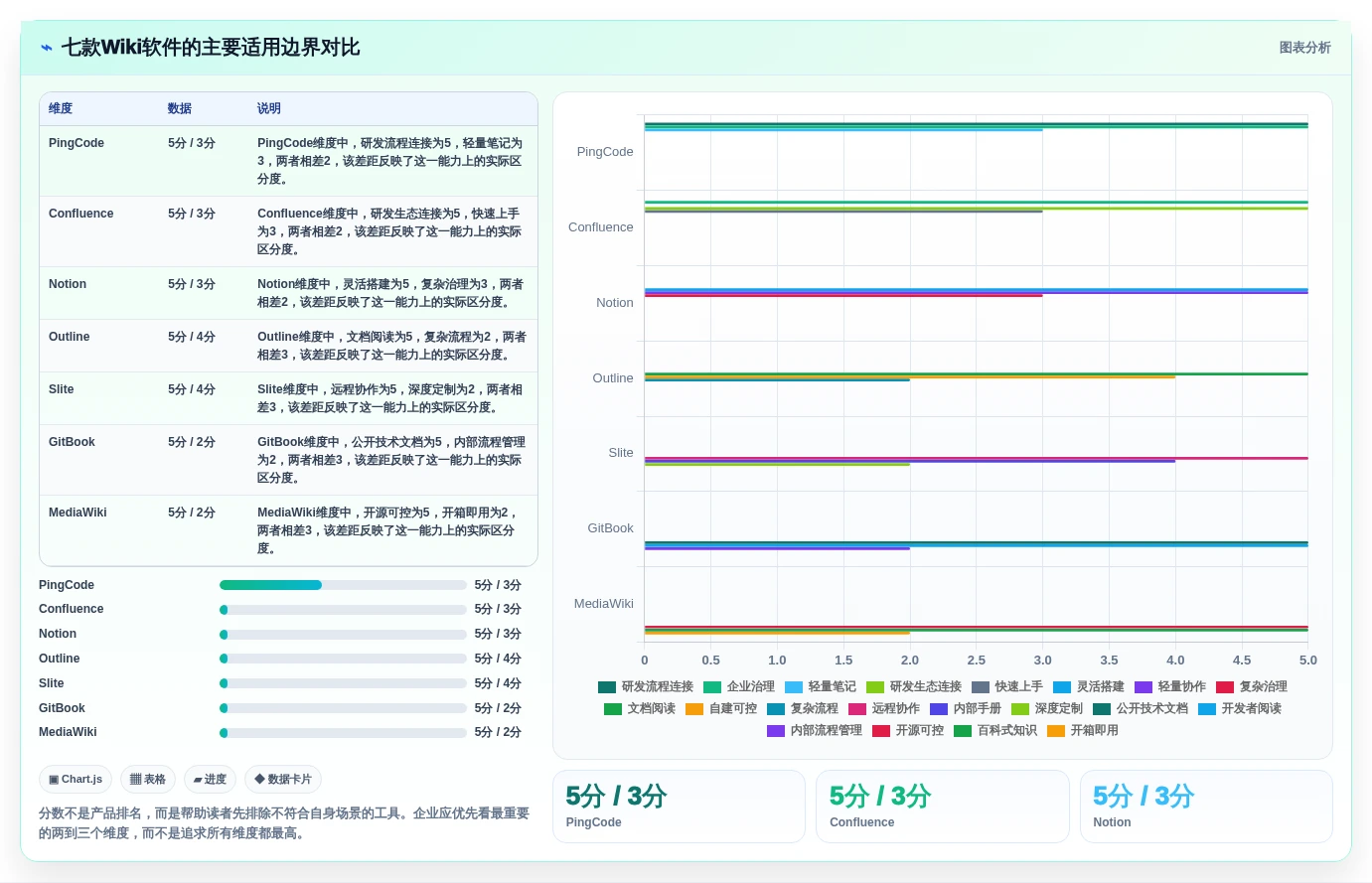Image resolution: width=1372 pixels, height=883 pixels.
Task: Click the footnote starting 分数不是产品排名
Action: (x=285, y=823)
